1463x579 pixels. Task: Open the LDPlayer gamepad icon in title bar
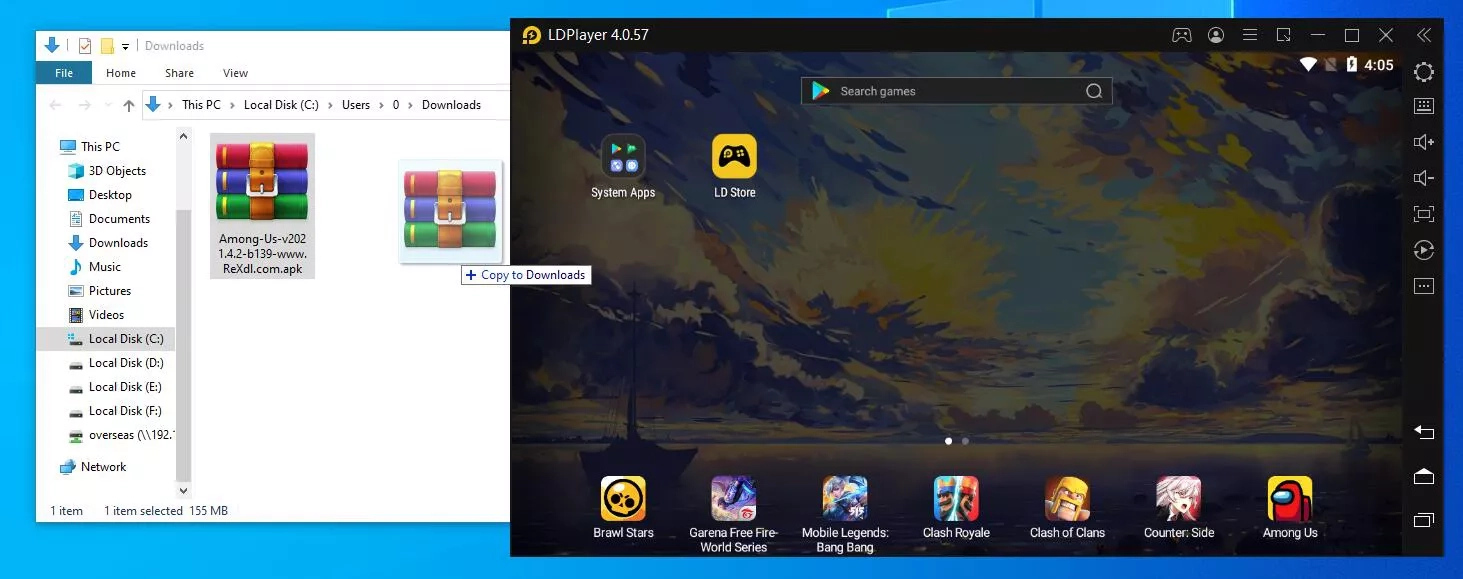click(1182, 35)
